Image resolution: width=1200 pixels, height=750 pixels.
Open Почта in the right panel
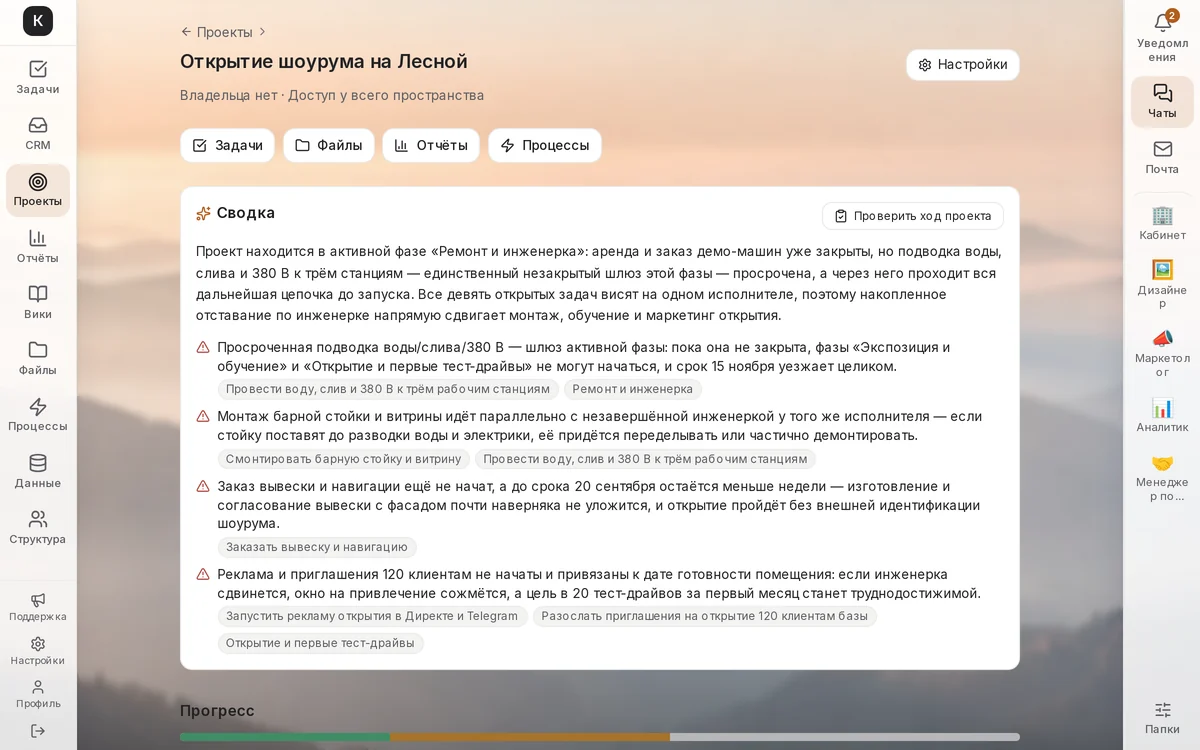1162,158
